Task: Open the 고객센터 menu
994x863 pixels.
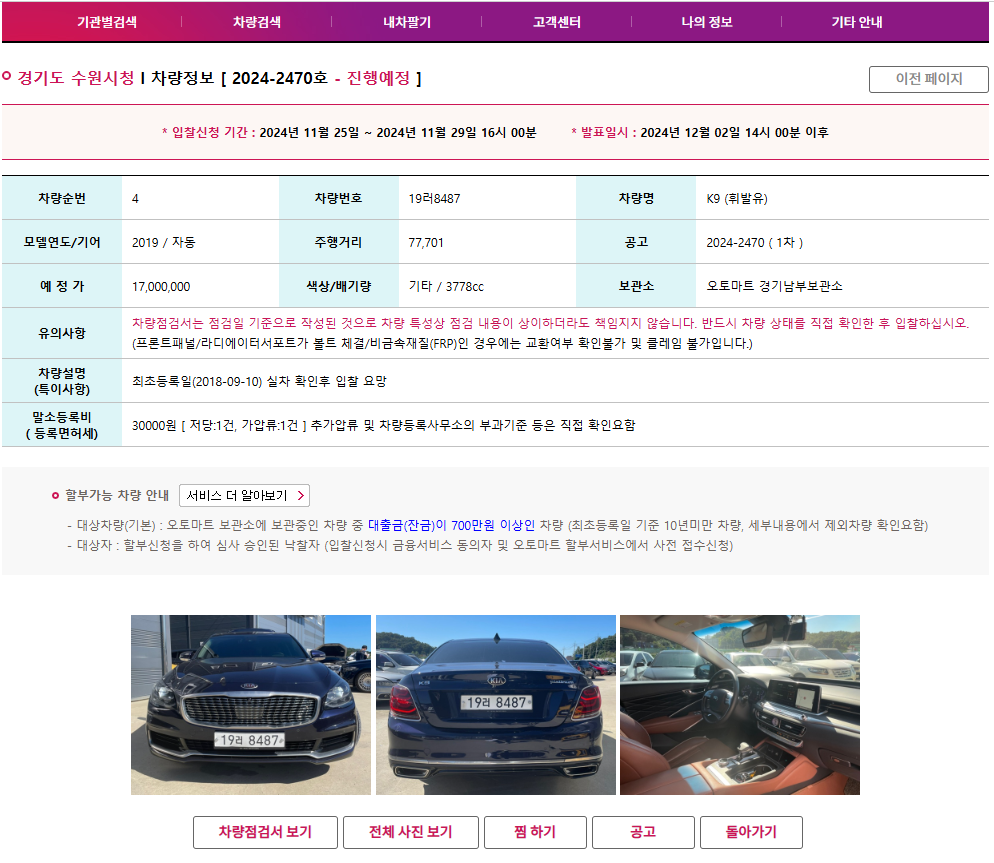Action: [x=557, y=22]
